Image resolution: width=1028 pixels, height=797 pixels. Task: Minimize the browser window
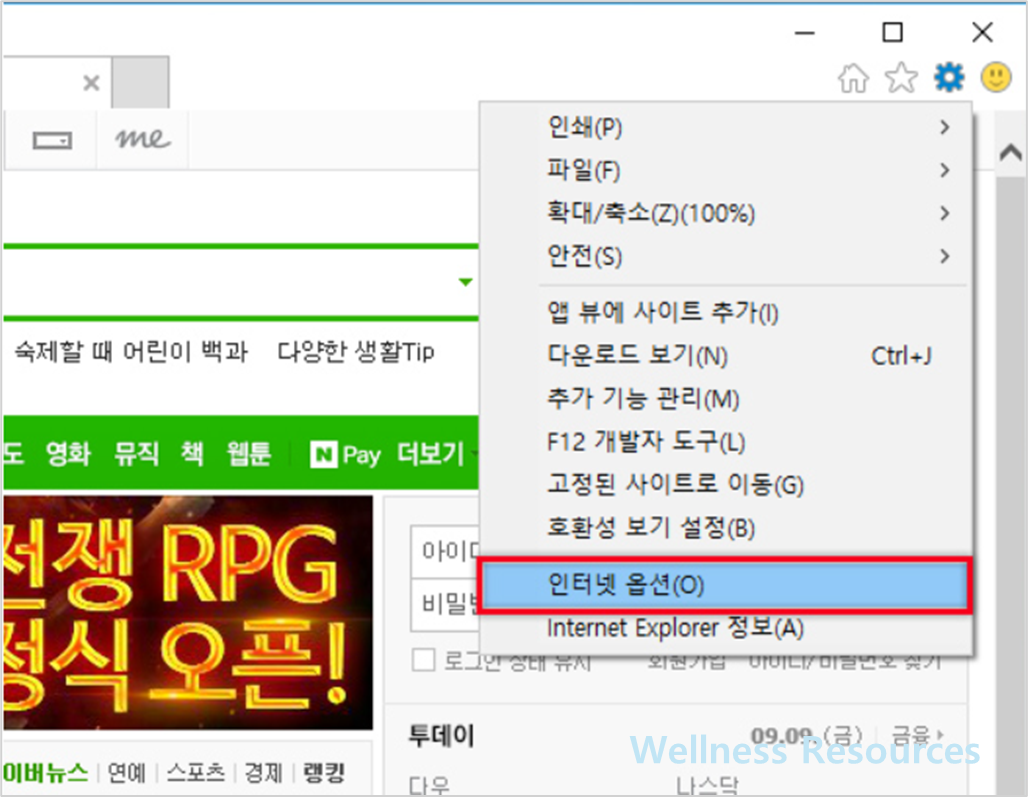point(804,32)
